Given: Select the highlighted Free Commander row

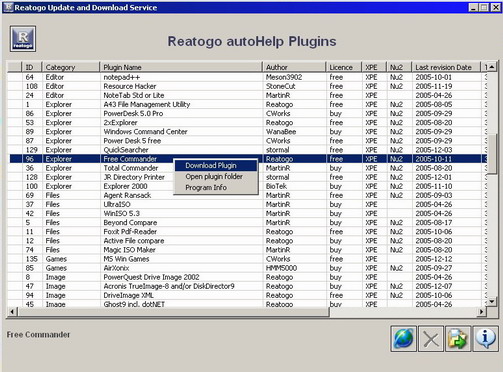Looking at the screenshot, I should pyautogui.click(x=247, y=159).
